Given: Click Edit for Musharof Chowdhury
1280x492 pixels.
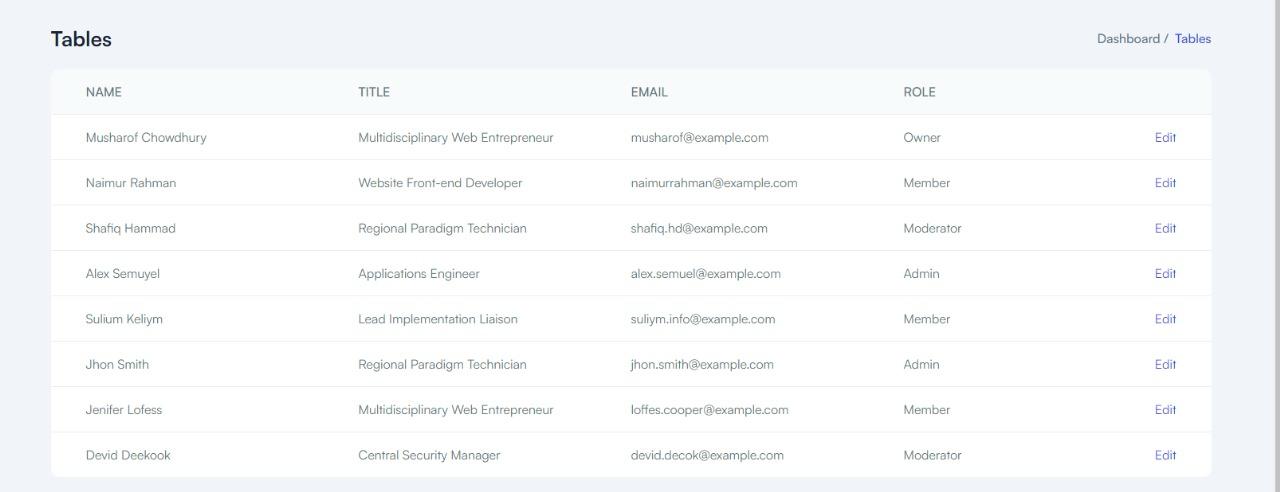Looking at the screenshot, I should pyautogui.click(x=1165, y=138).
